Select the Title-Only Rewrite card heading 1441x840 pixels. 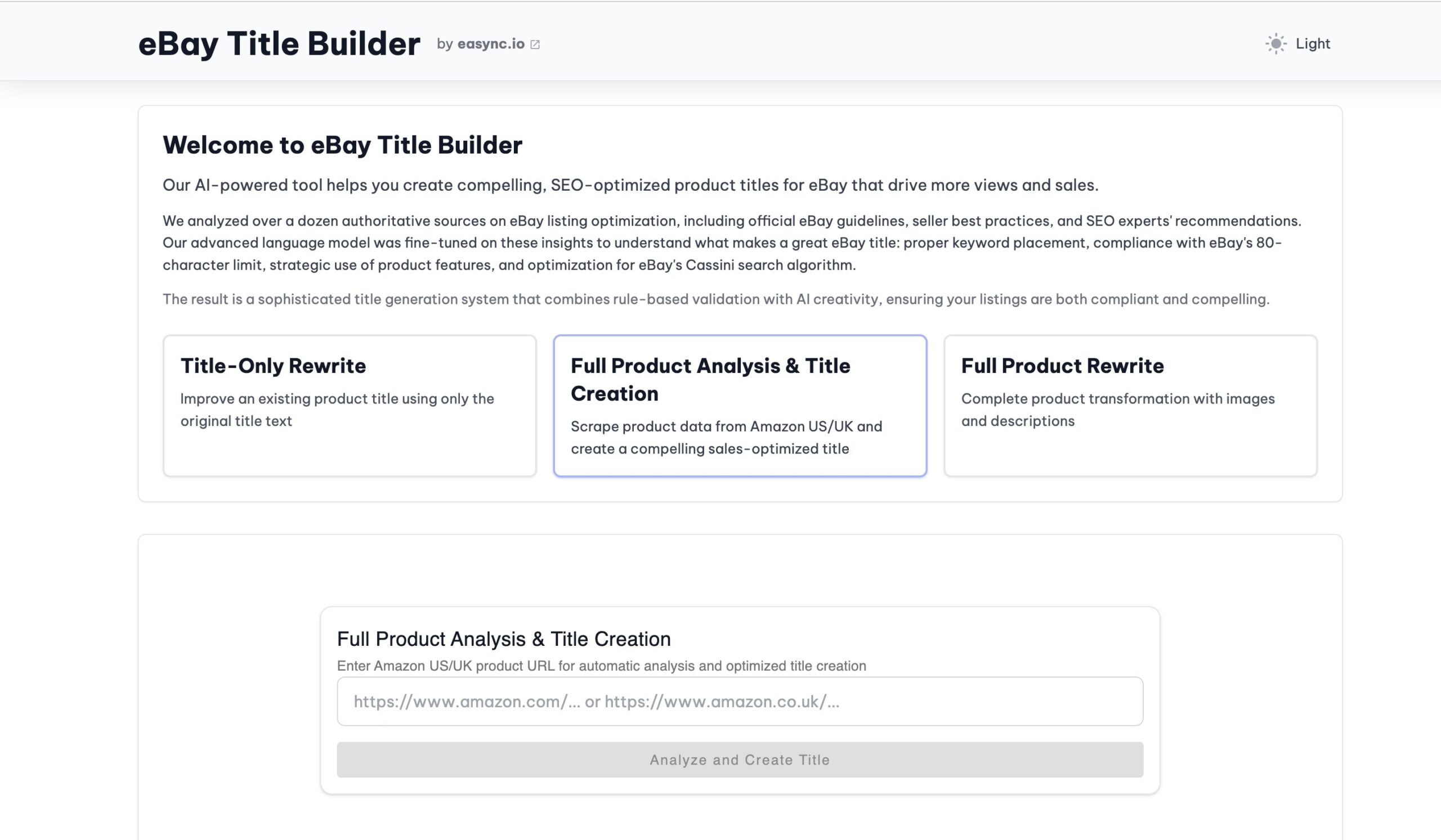coord(273,366)
